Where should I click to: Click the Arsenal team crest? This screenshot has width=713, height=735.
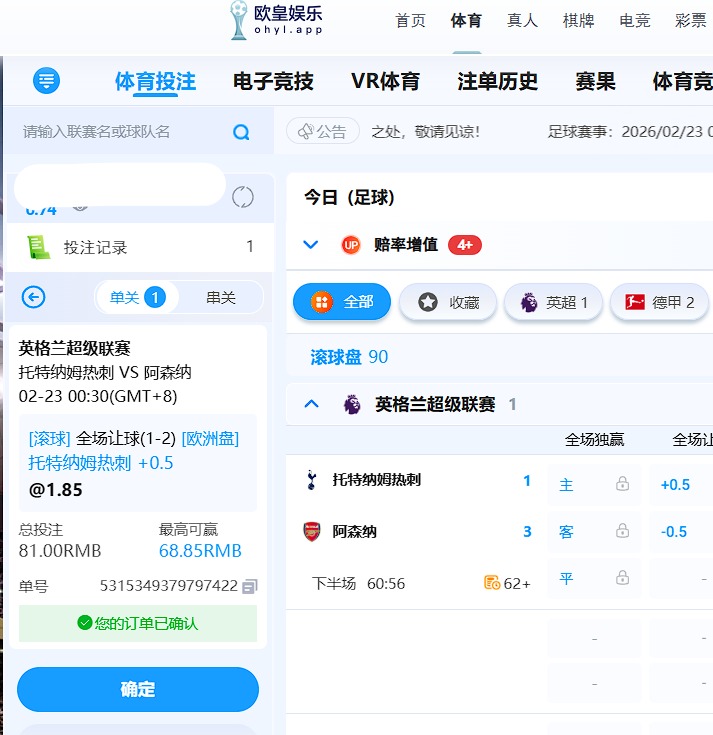point(311,532)
